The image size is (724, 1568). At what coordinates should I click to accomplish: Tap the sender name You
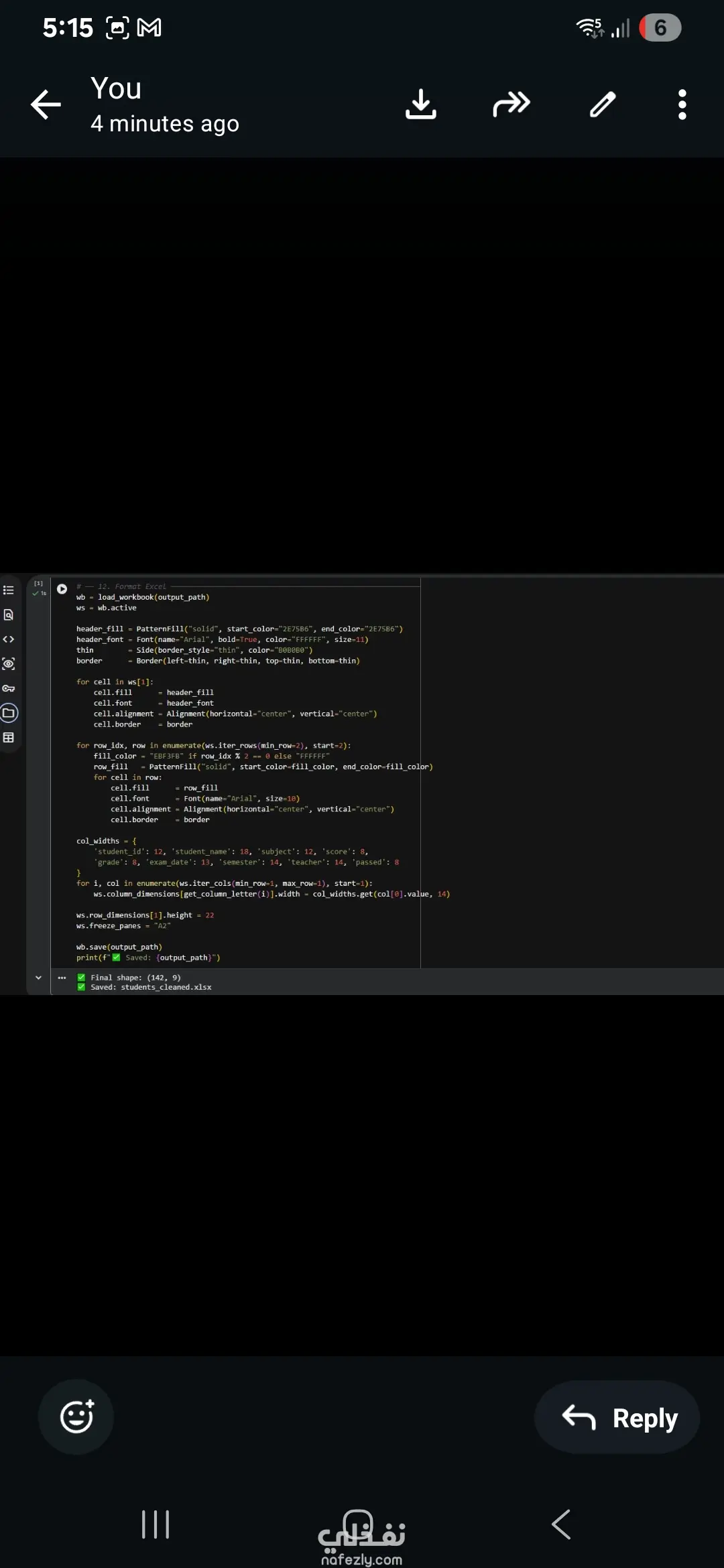[116, 88]
